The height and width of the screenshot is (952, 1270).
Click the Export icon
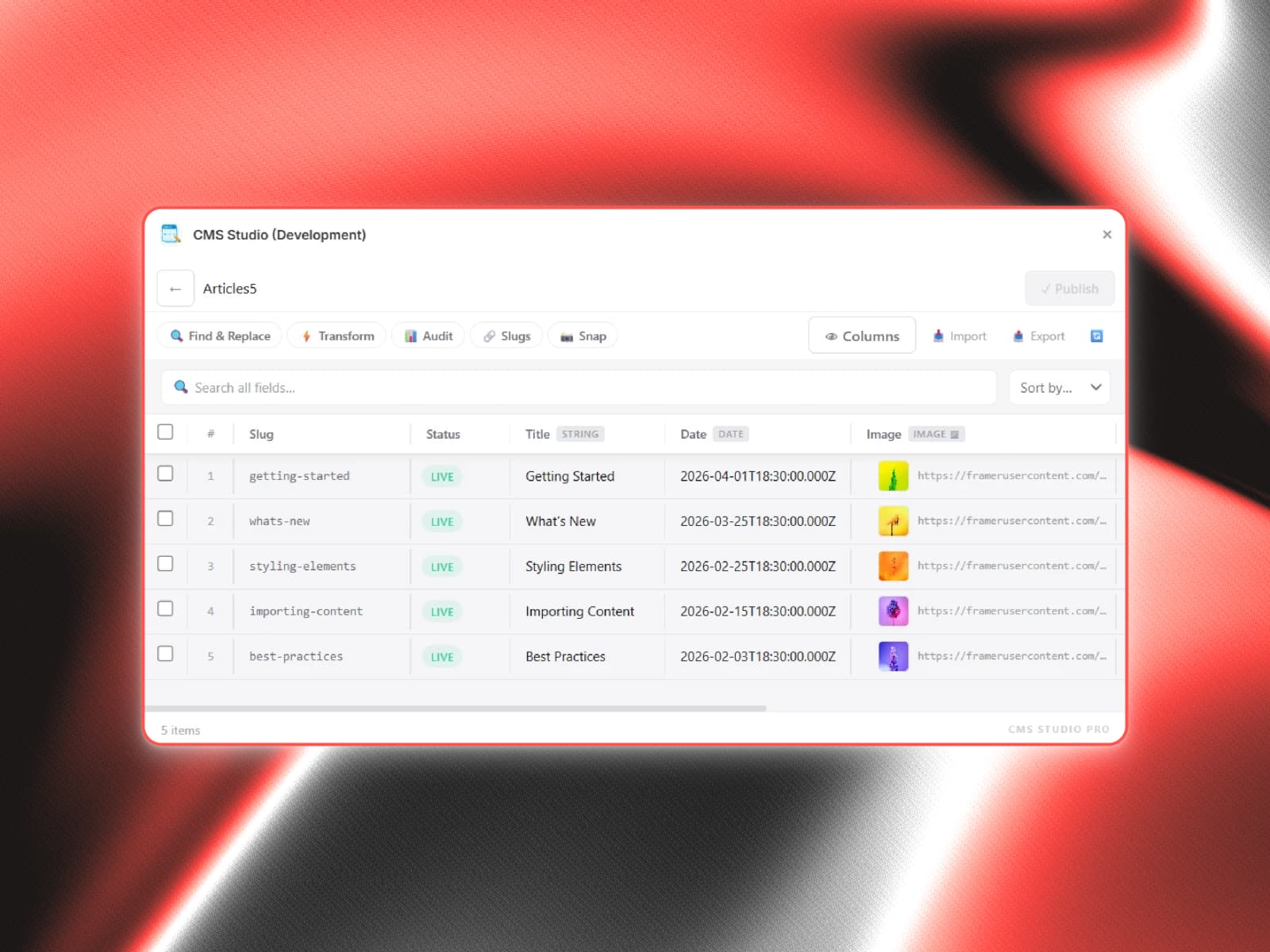(1017, 336)
